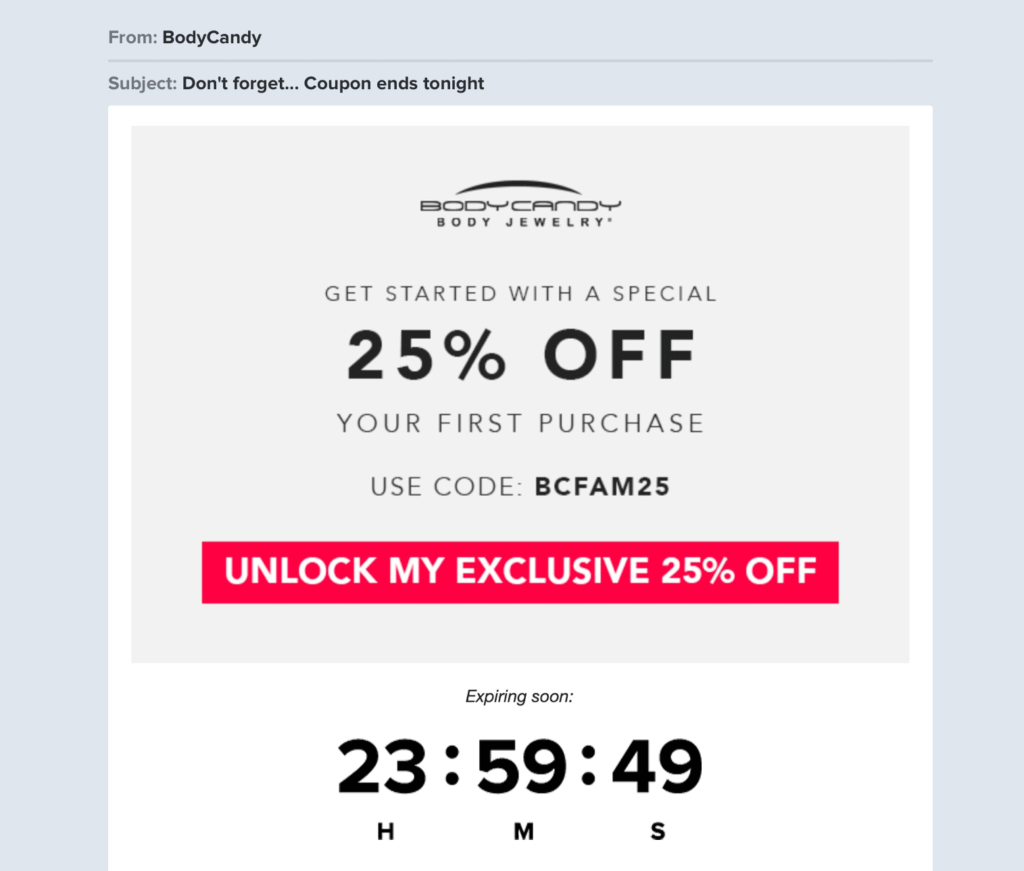
Task: Click the BodyCandy Body Jewelry logo
Action: (x=520, y=205)
